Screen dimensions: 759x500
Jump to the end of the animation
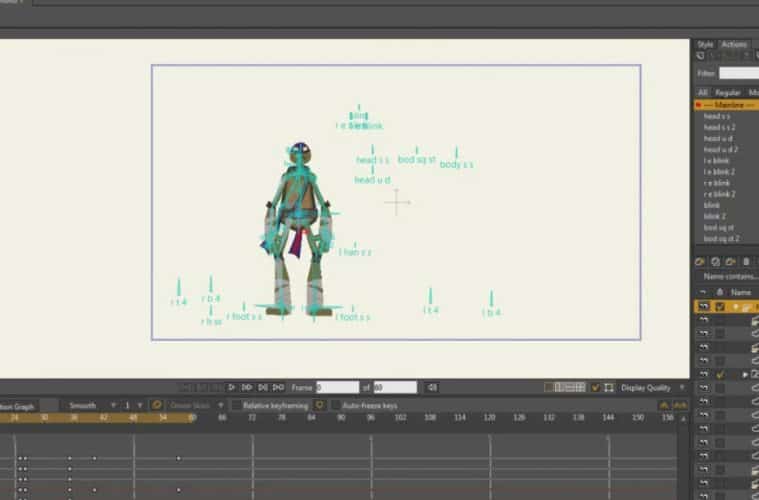tap(277, 387)
